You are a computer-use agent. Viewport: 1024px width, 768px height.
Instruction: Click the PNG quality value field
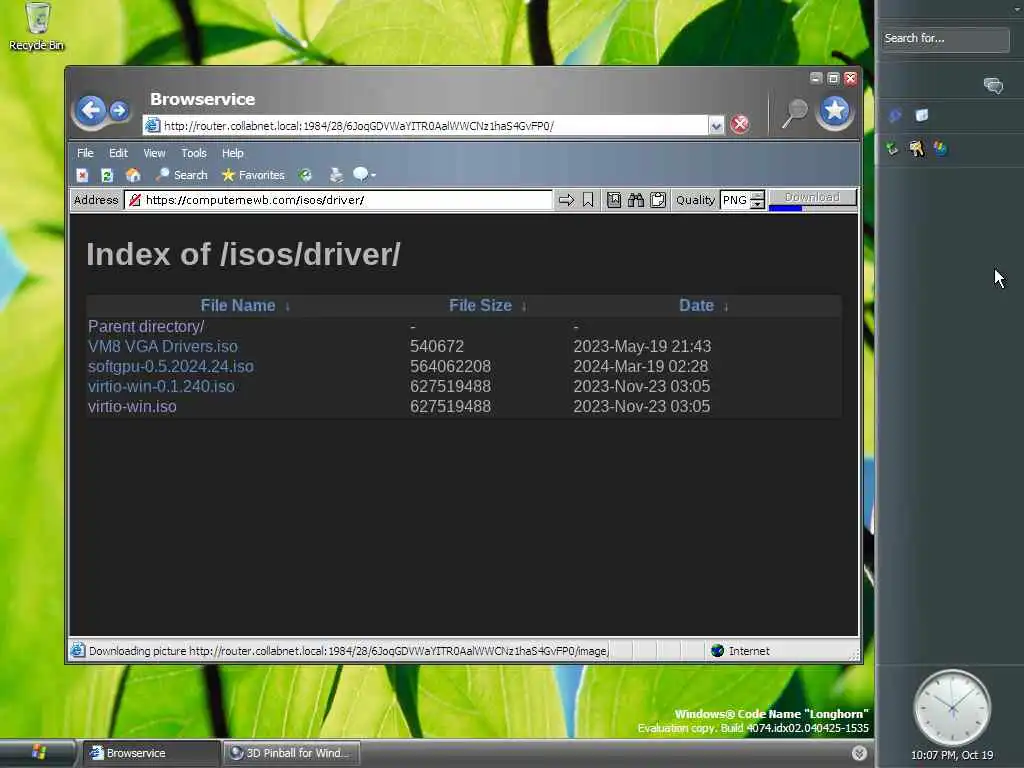(735, 200)
